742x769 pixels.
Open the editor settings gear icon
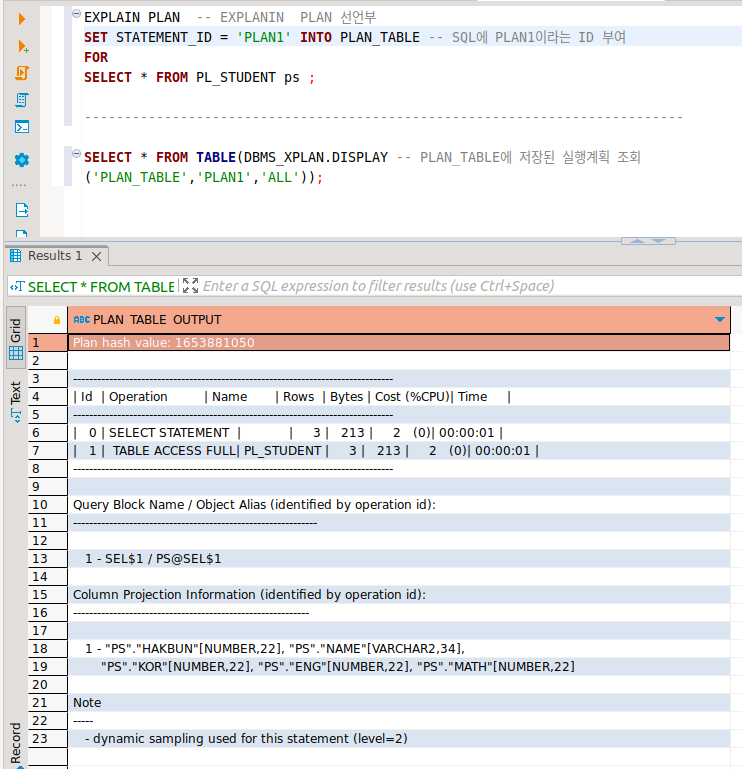click(x=22, y=160)
